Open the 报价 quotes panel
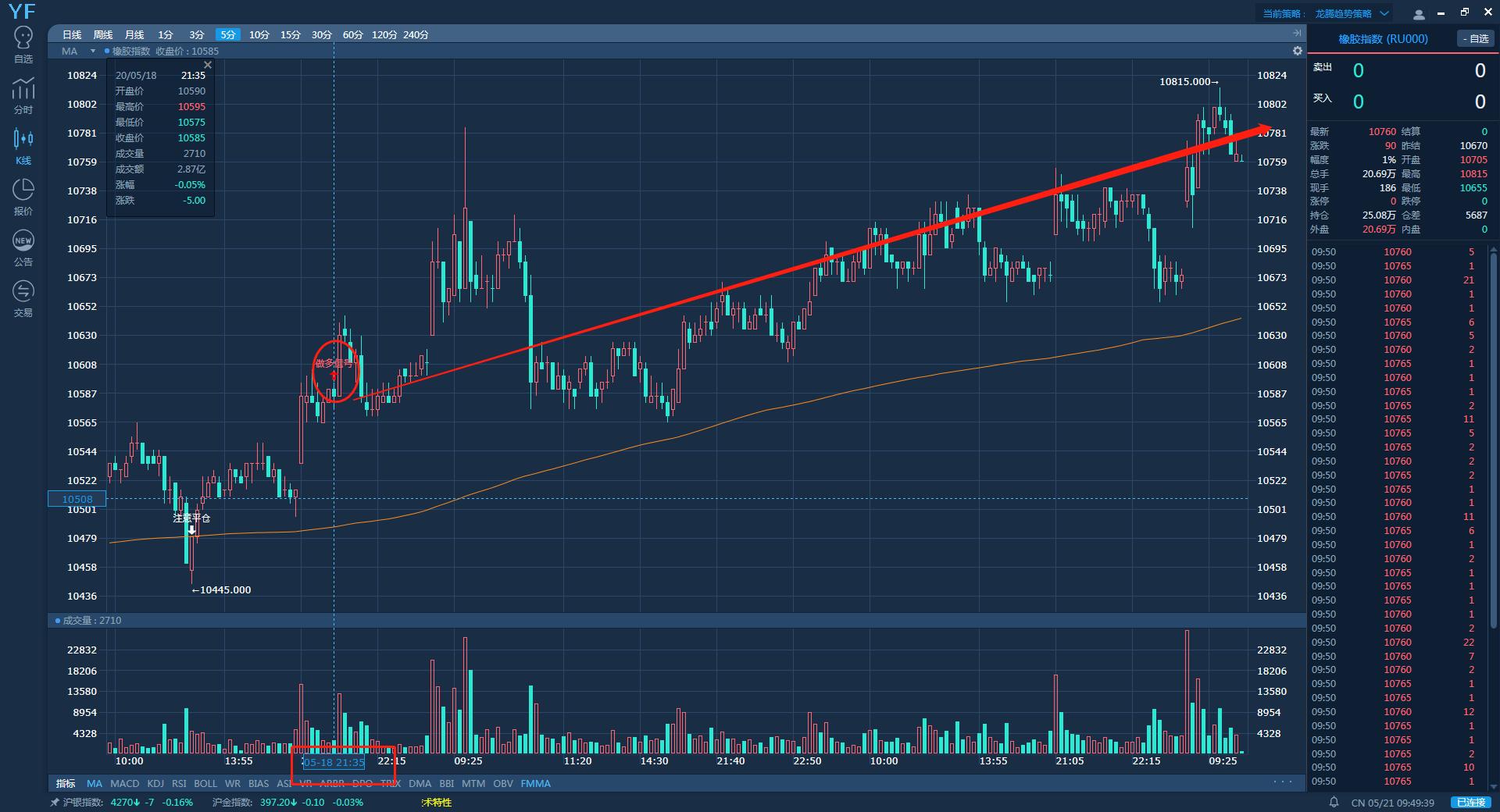Screen dimensions: 1500x812 [x=23, y=197]
